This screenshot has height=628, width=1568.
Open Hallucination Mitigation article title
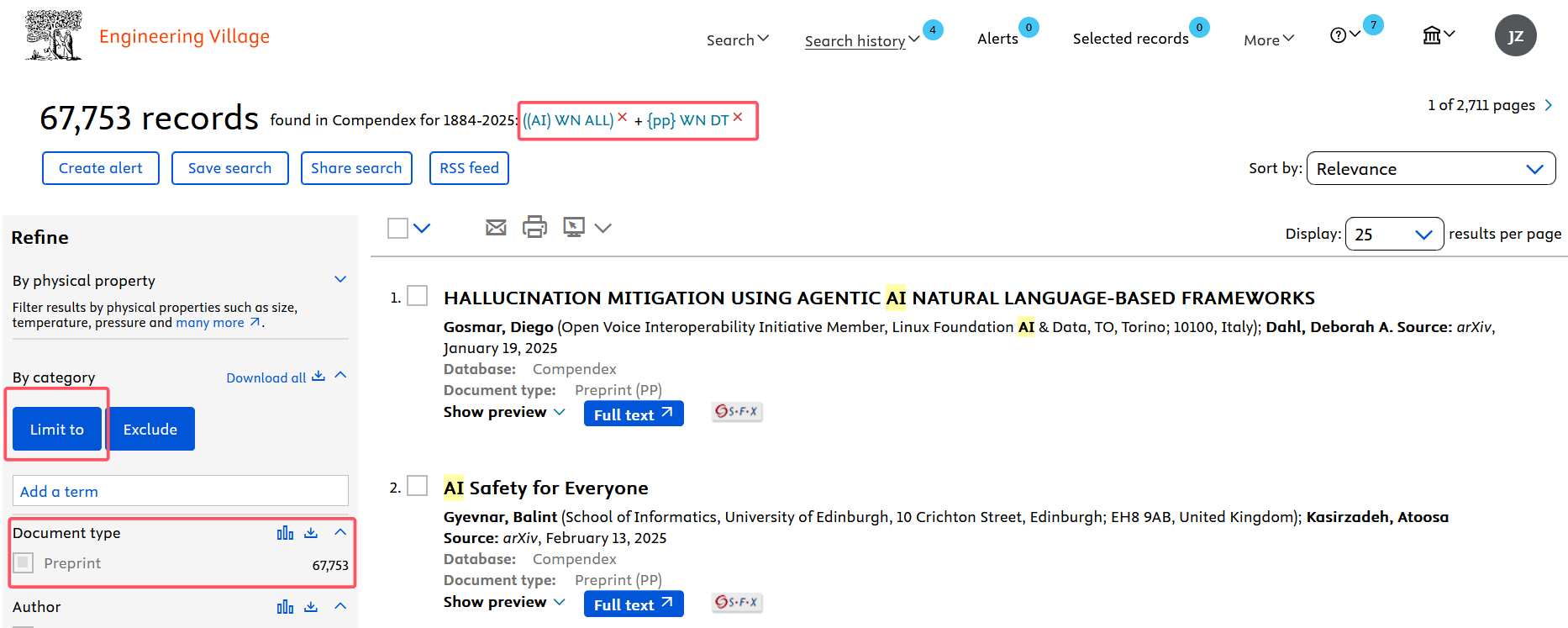pyautogui.click(x=879, y=298)
